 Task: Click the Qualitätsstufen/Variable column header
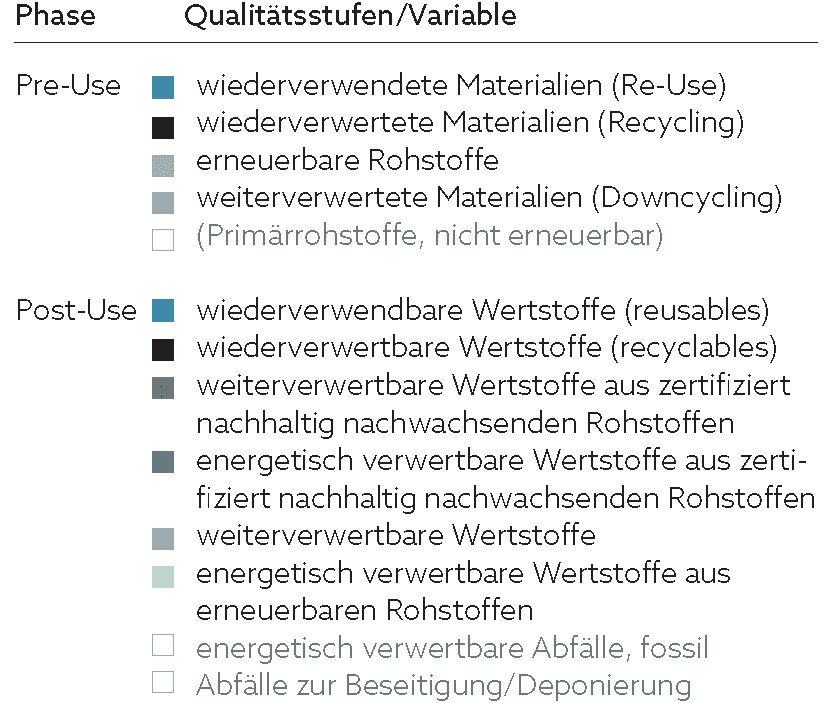point(350,16)
